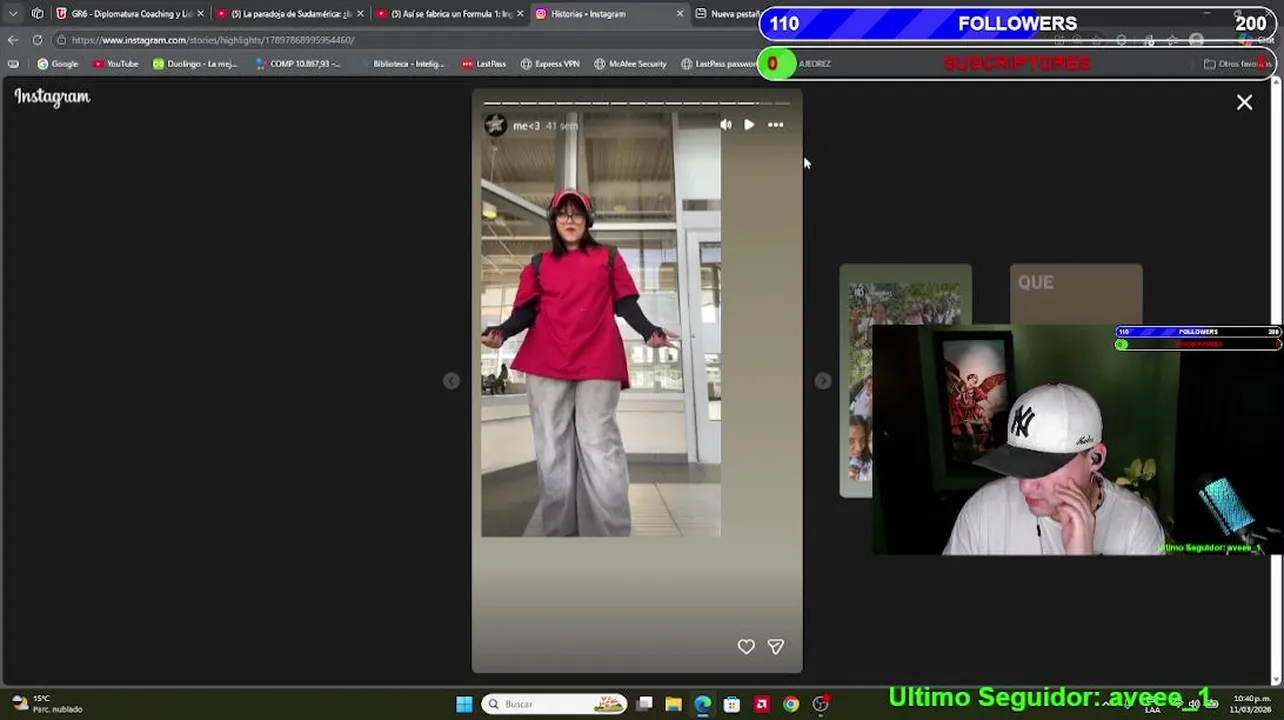Viewport: 1284px width, 720px height.
Task: Open clock and date in system tray
Action: (1252, 704)
